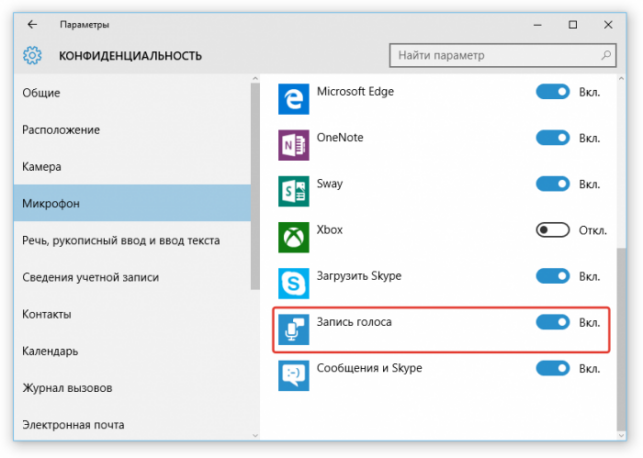Maximize the Параметры window
This screenshot has width=643, height=458.
point(573,25)
